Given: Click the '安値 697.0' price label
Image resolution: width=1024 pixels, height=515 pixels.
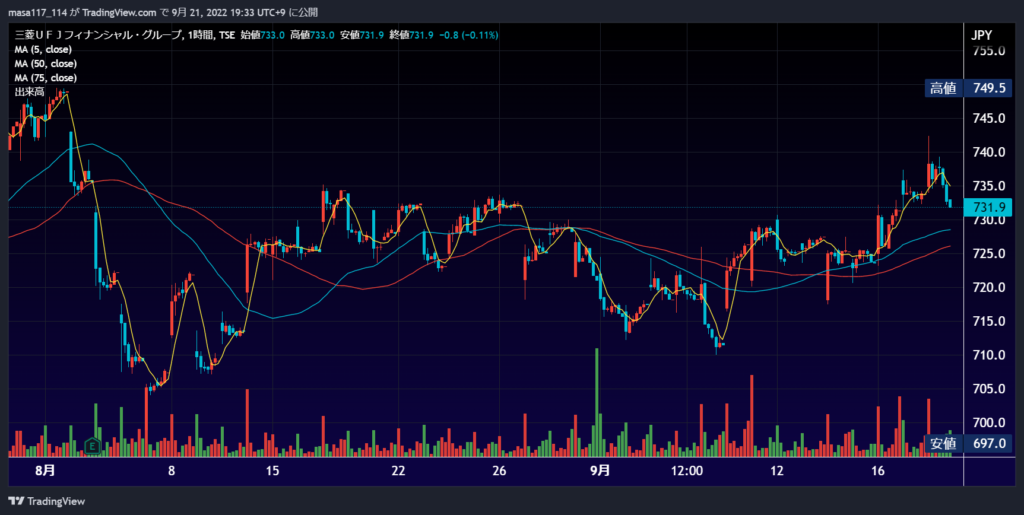Looking at the screenshot, I should pyautogui.click(x=968, y=444).
